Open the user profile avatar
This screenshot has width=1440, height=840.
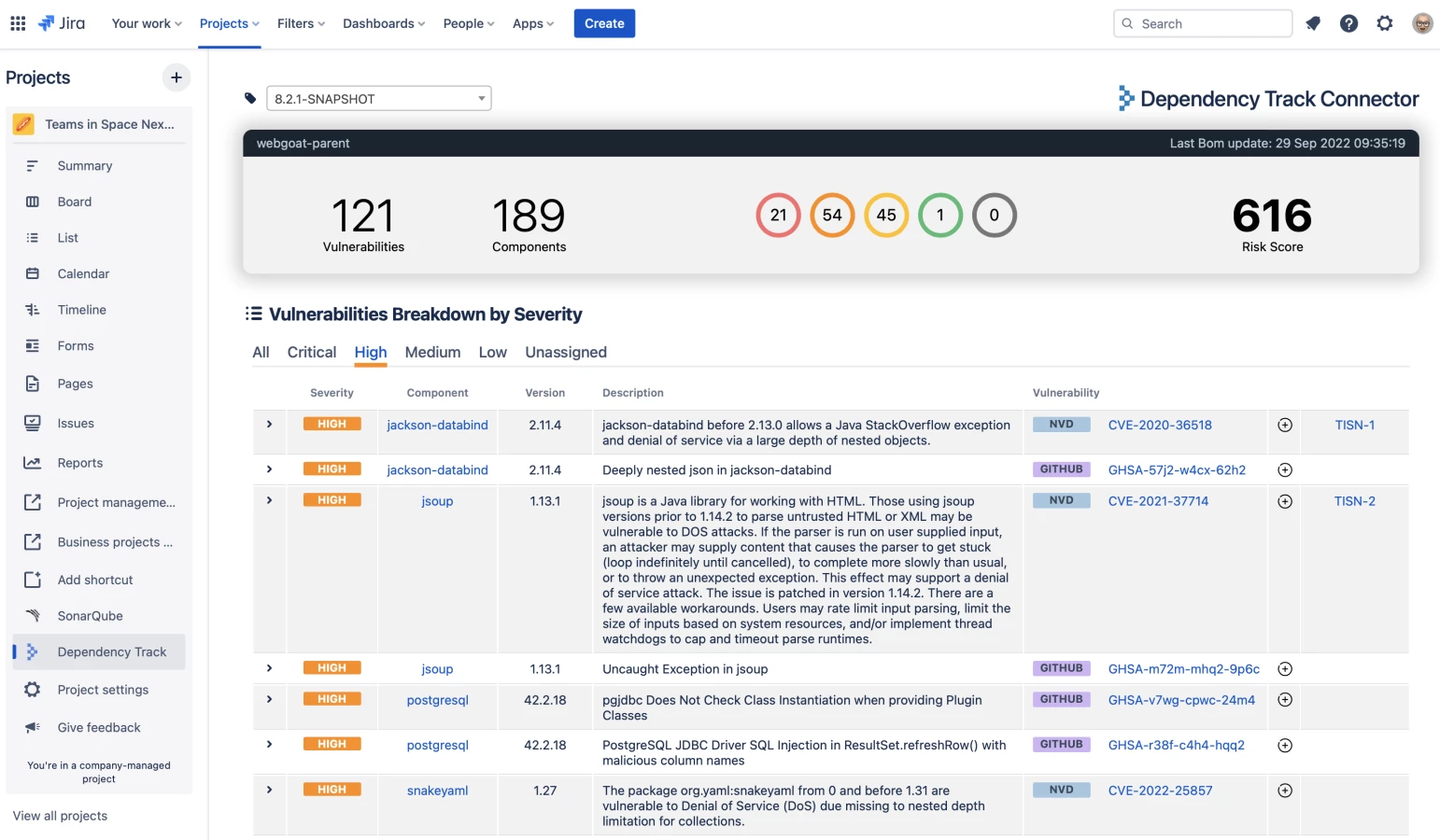click(x=1422, y=23)
